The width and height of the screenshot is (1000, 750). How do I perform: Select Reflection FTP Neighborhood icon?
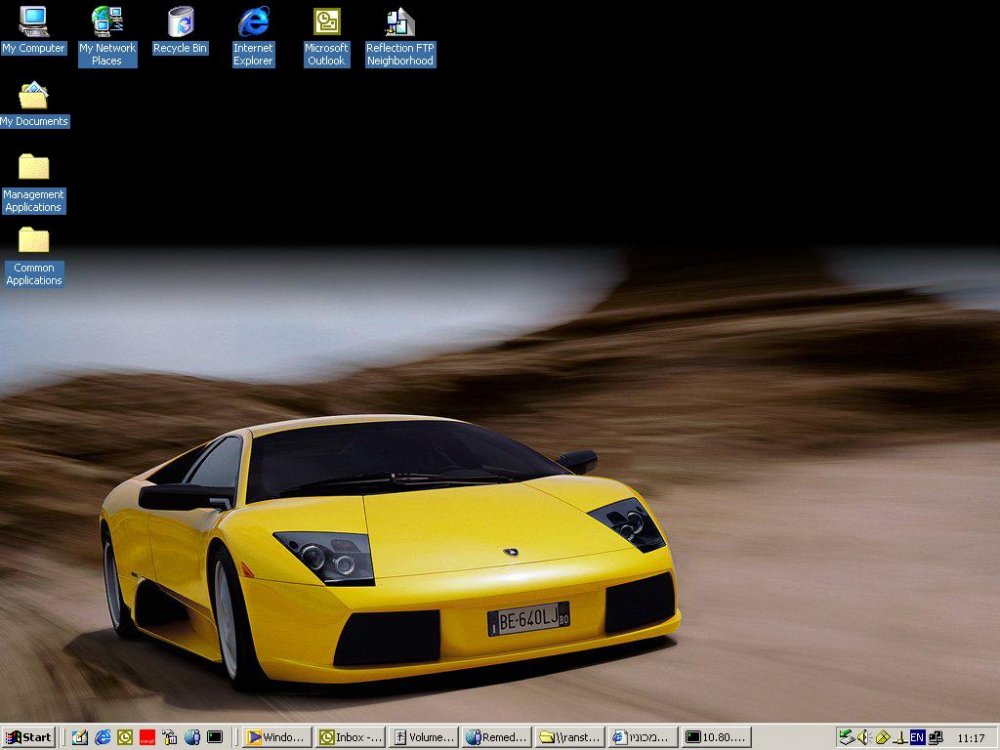400,36
